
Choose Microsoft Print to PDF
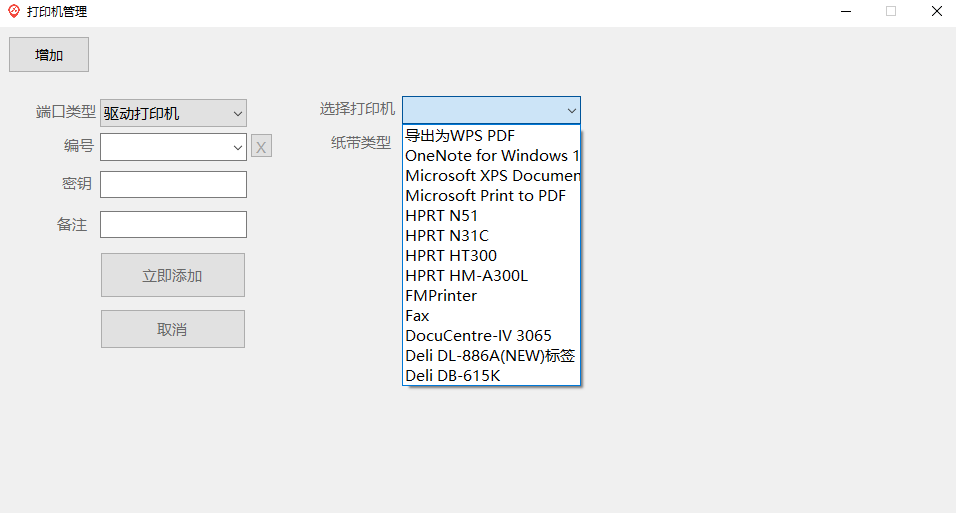491,196
